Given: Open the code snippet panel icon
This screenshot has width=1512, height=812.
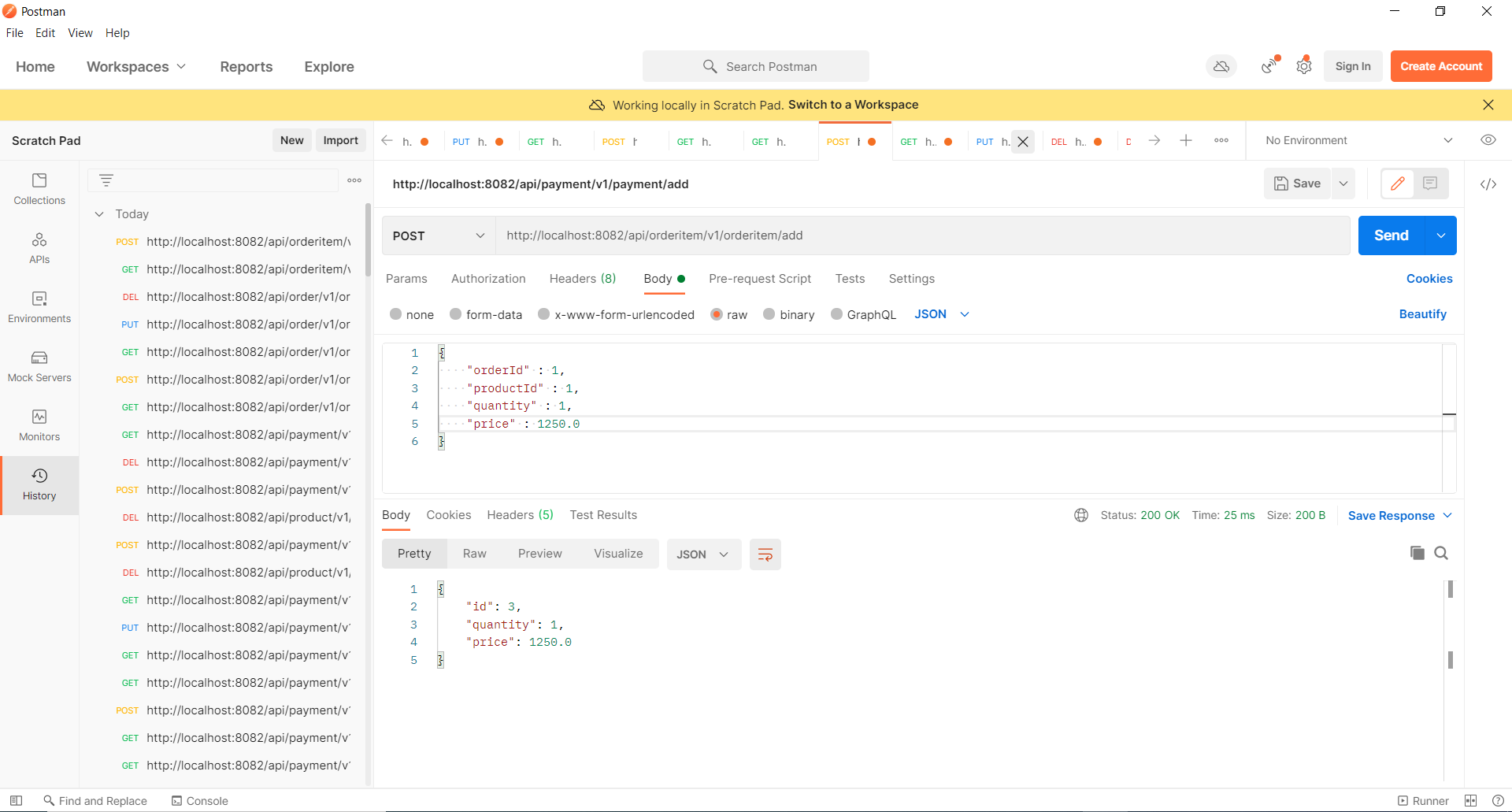Looking at the screenshot, I should (1488, 184).
